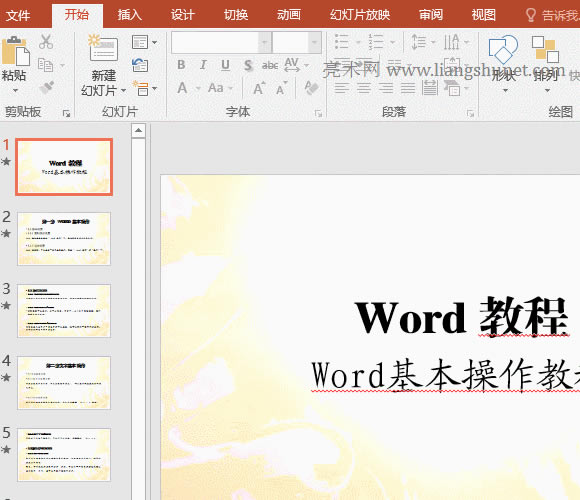Select slide 2 thumbnail
The width and height of the screenshot is (580, 500).
[64, 239]
